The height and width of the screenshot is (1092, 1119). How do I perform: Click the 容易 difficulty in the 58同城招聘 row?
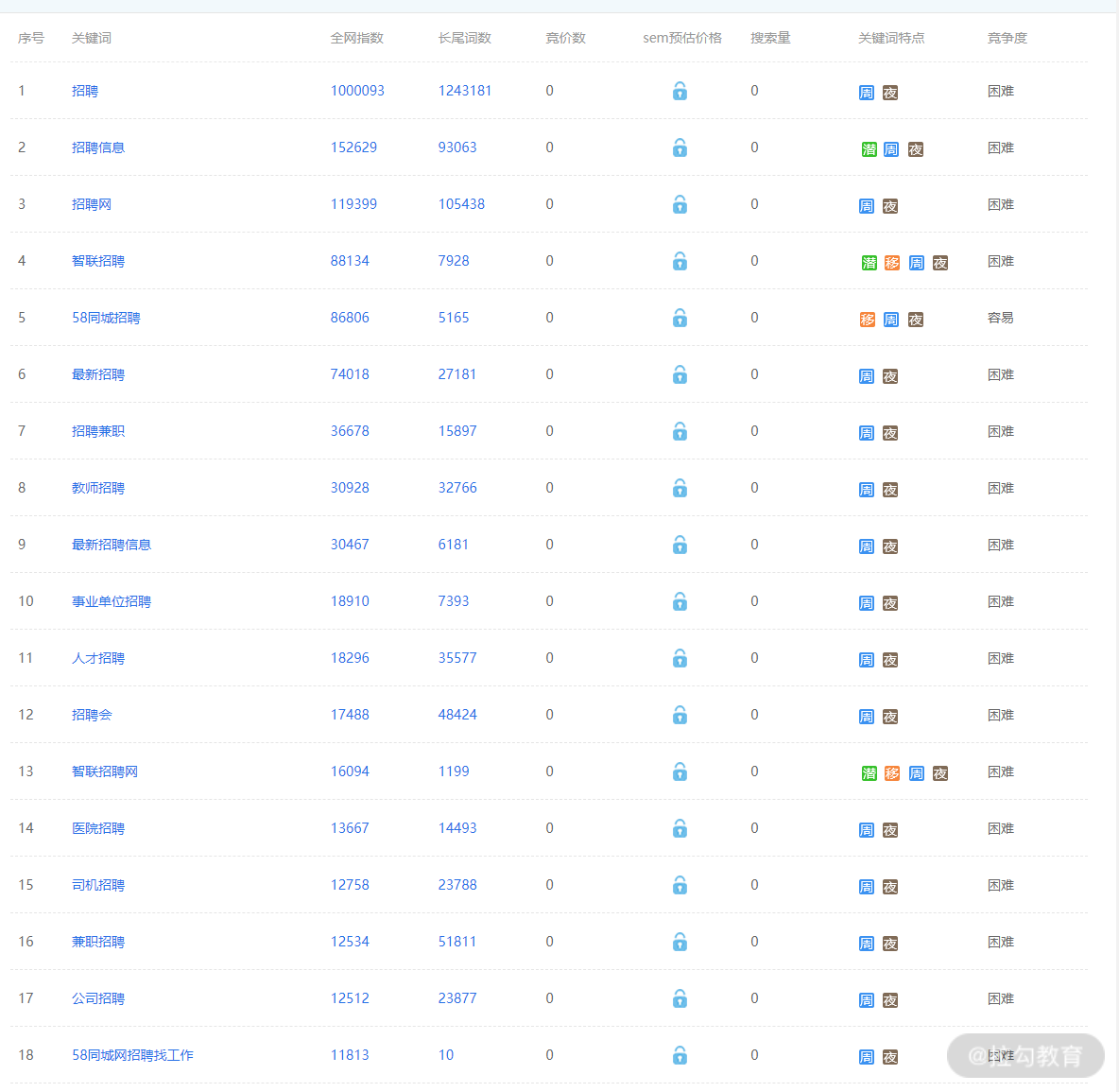point(1001,318)
